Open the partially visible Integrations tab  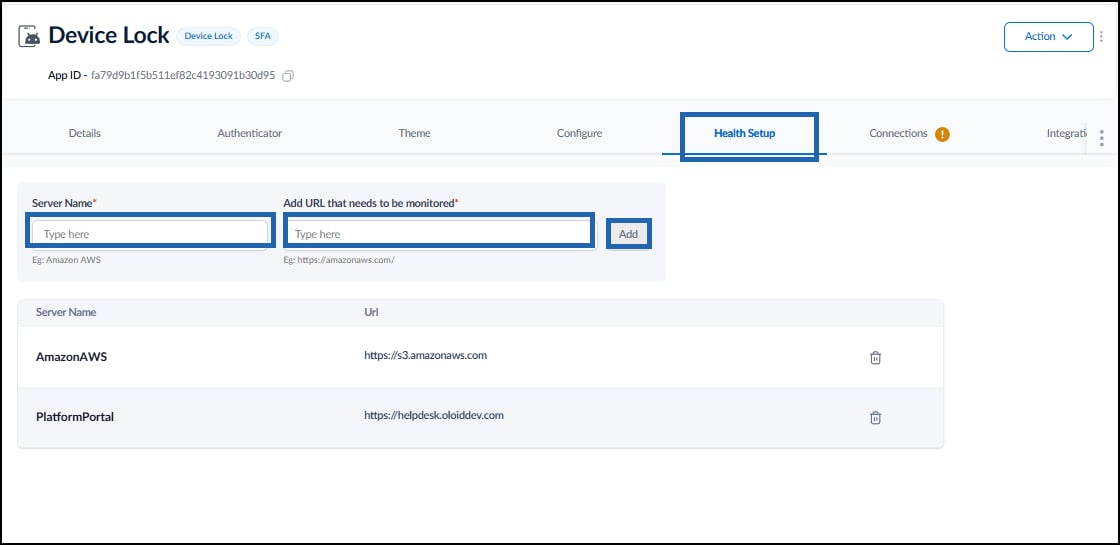(x=1067, y=133)
